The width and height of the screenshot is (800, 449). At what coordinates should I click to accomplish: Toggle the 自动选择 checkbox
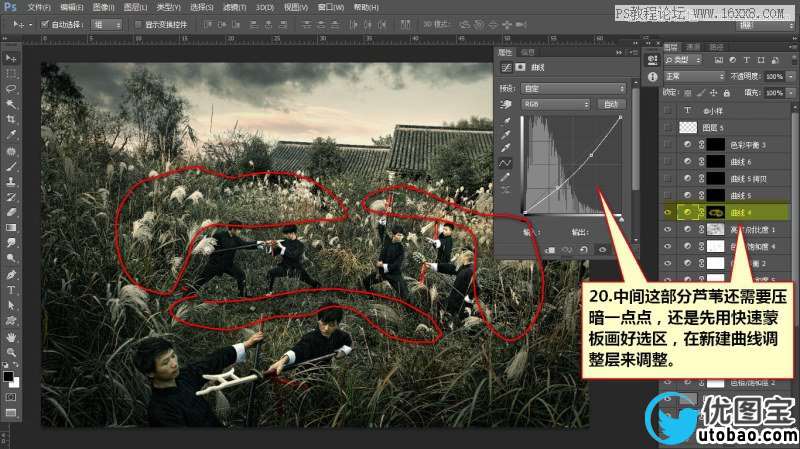click(x=44, y=24)
